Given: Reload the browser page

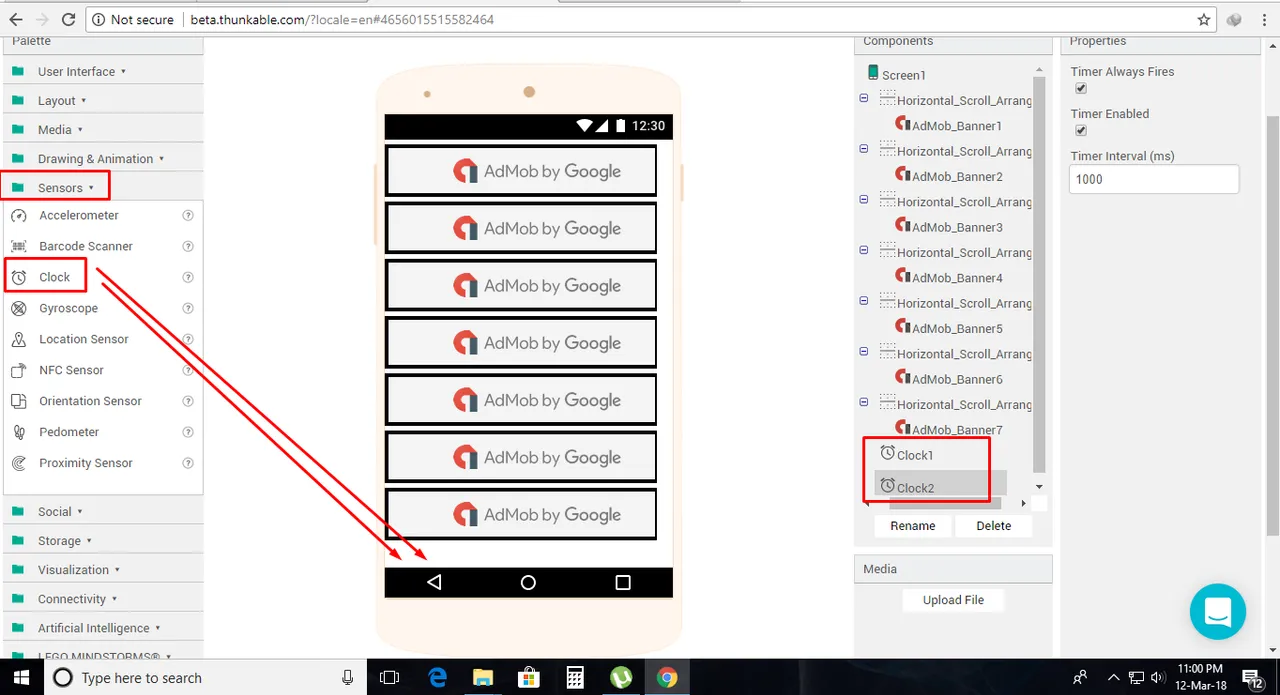Looking at the screenshot, I should [68, 19].
